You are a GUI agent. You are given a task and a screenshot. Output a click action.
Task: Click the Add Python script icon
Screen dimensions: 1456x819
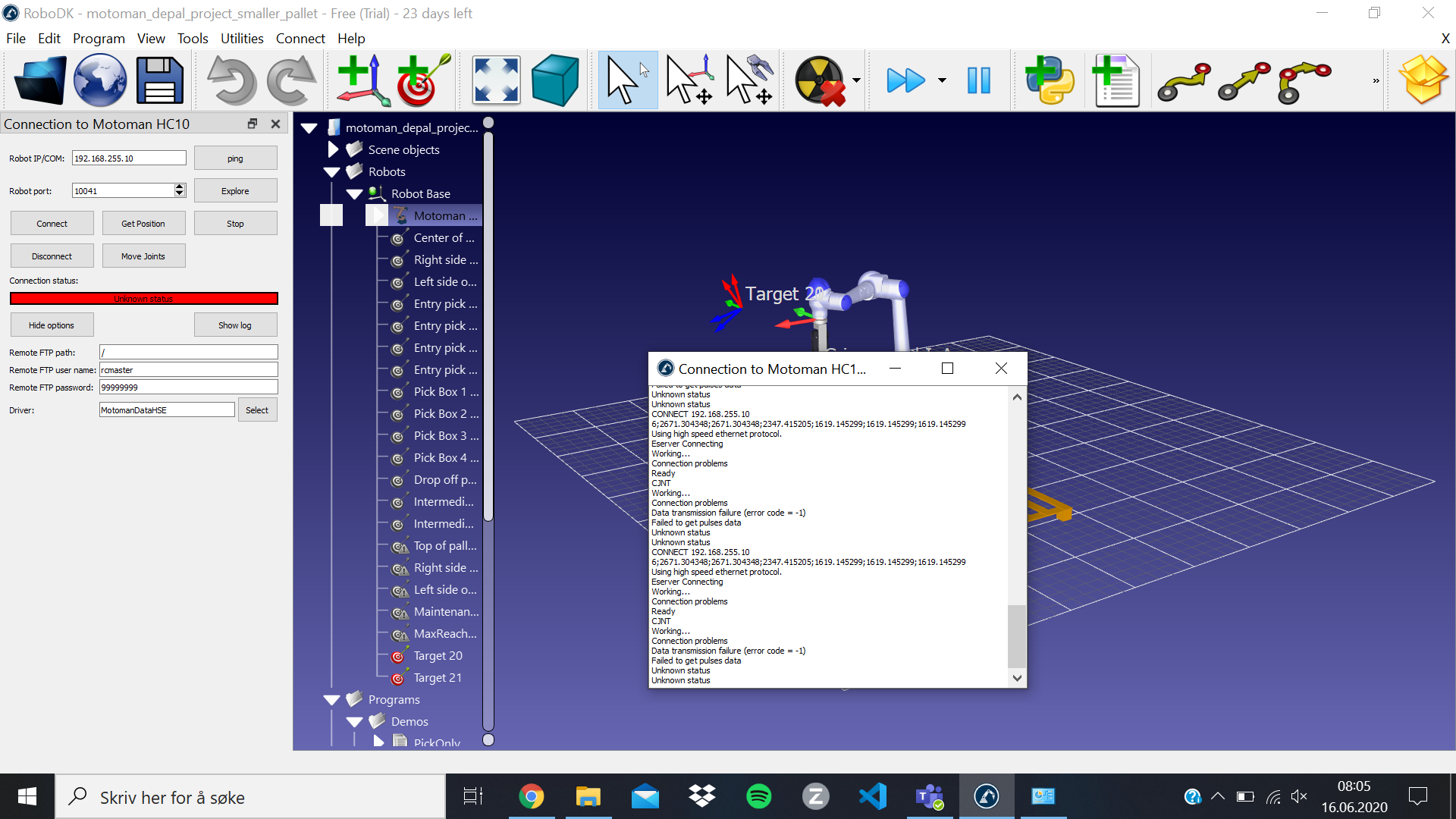[x=1050, y=80]
